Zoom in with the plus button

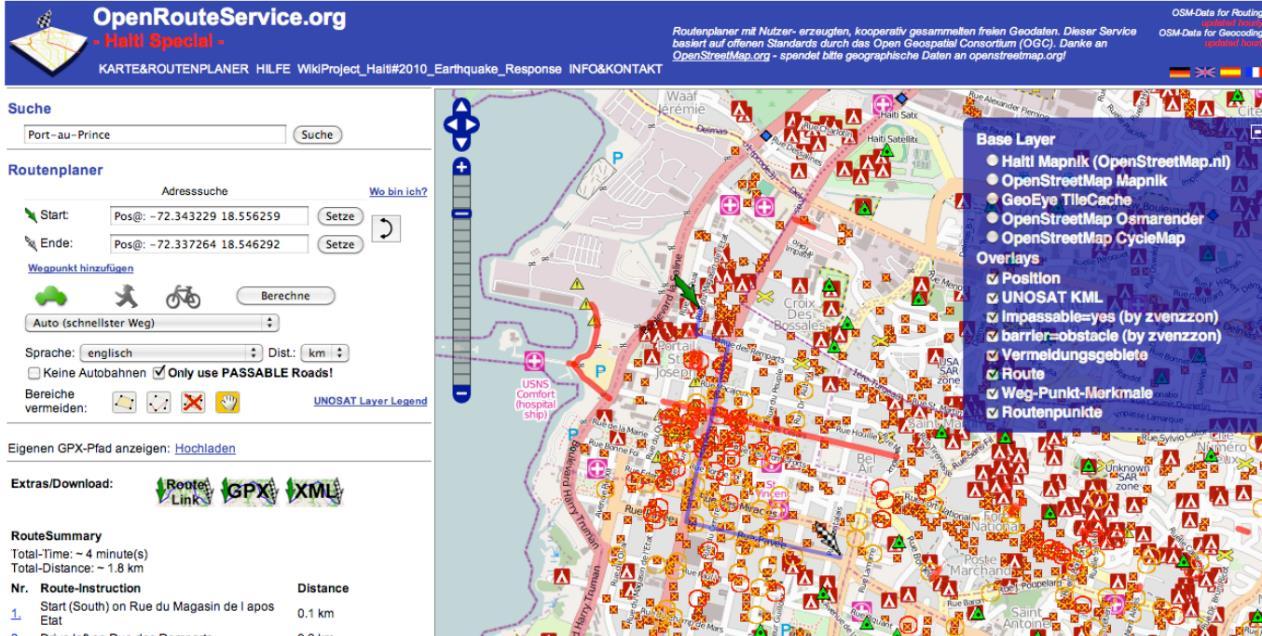[461, 168]
